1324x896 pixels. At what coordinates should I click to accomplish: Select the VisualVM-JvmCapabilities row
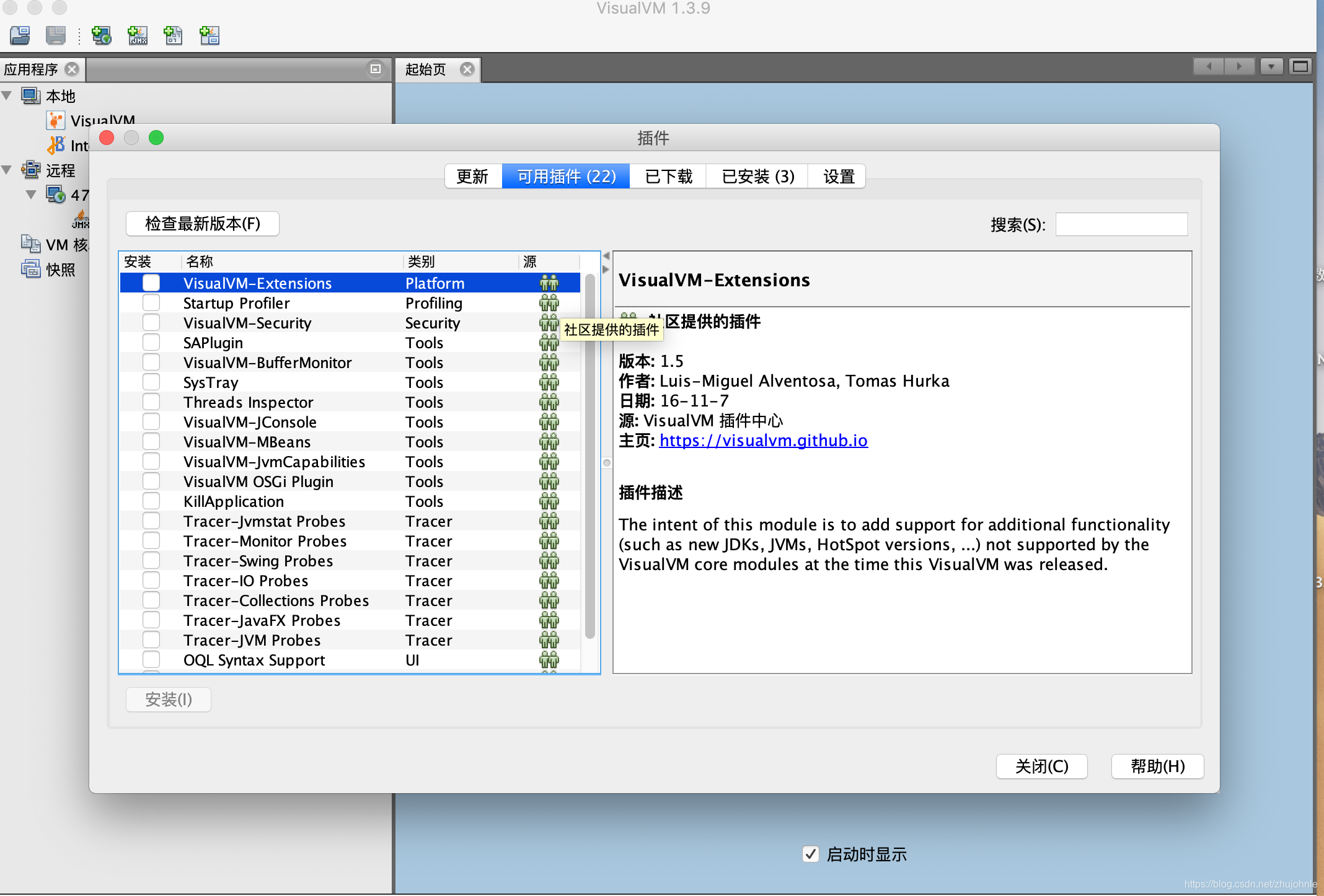pos(350,462)
